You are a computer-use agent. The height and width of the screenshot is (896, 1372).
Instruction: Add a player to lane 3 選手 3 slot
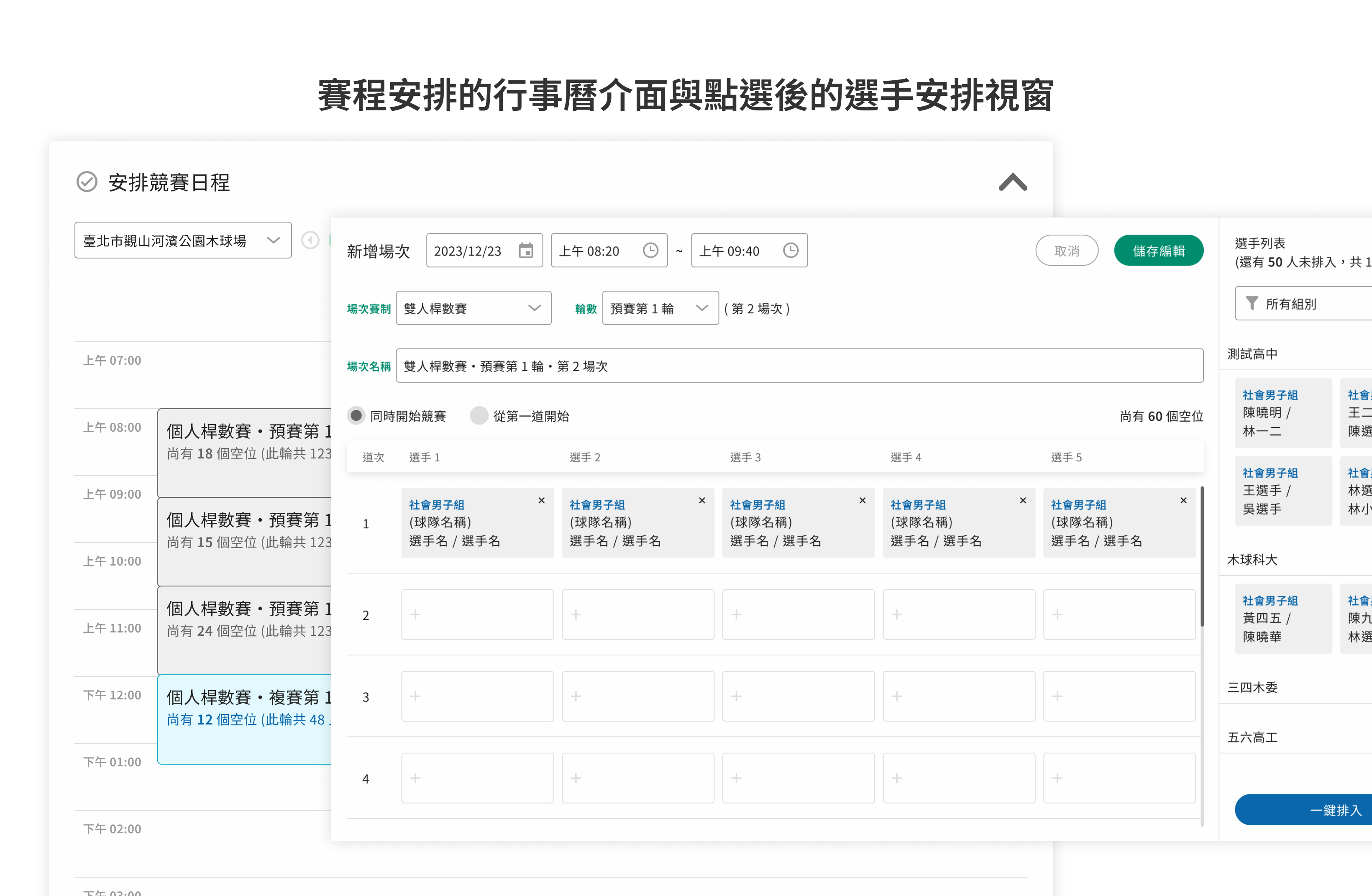coord(799,696)
